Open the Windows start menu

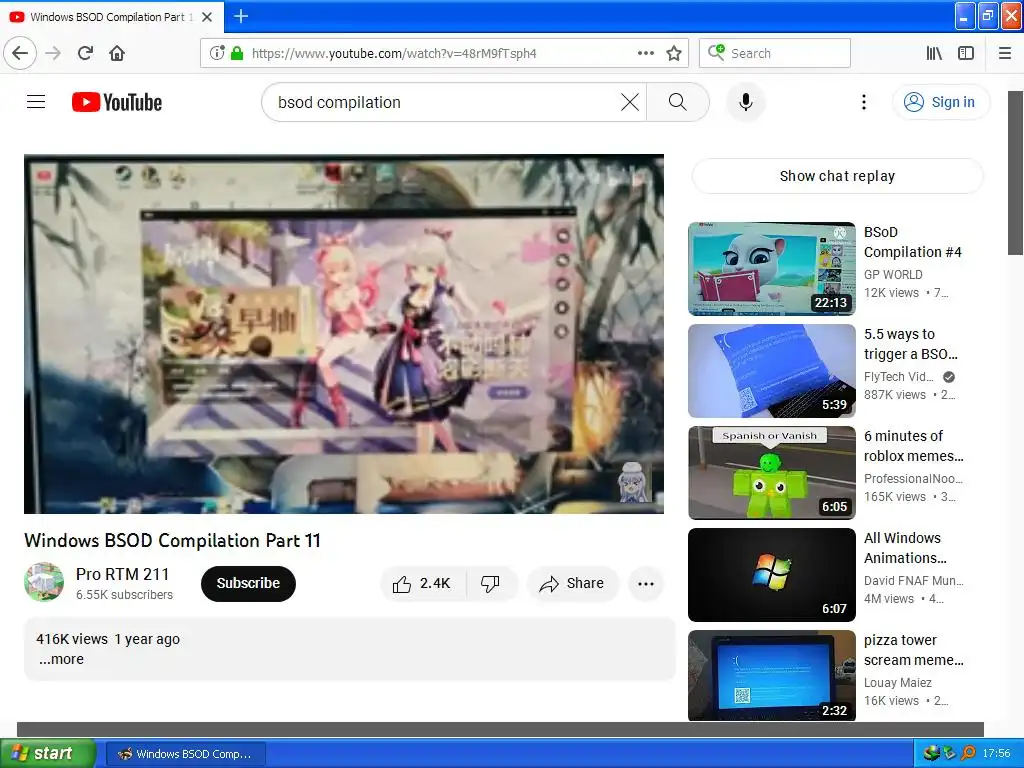coord(47,754)
